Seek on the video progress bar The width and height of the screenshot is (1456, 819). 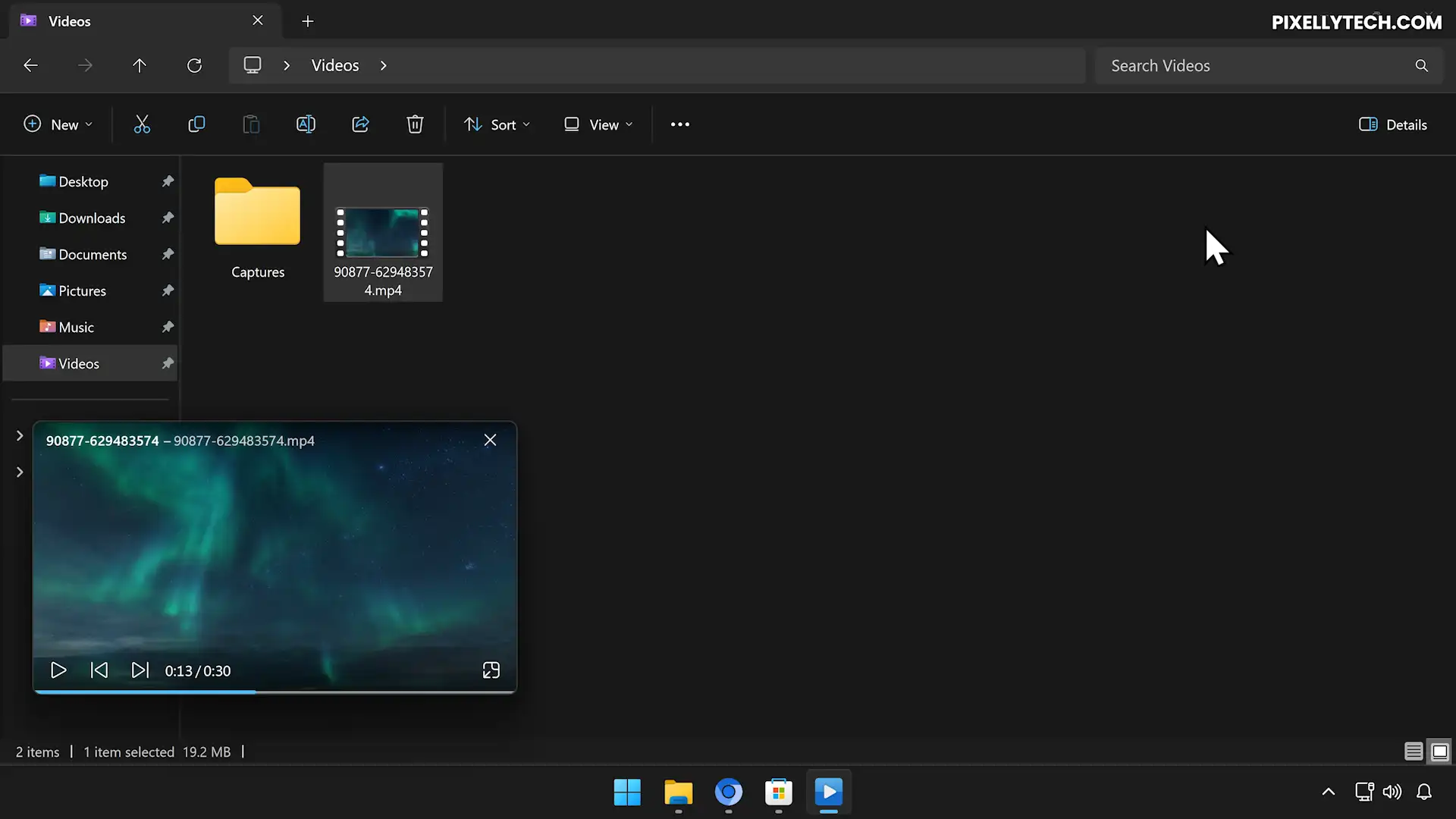tap(275, 692)
